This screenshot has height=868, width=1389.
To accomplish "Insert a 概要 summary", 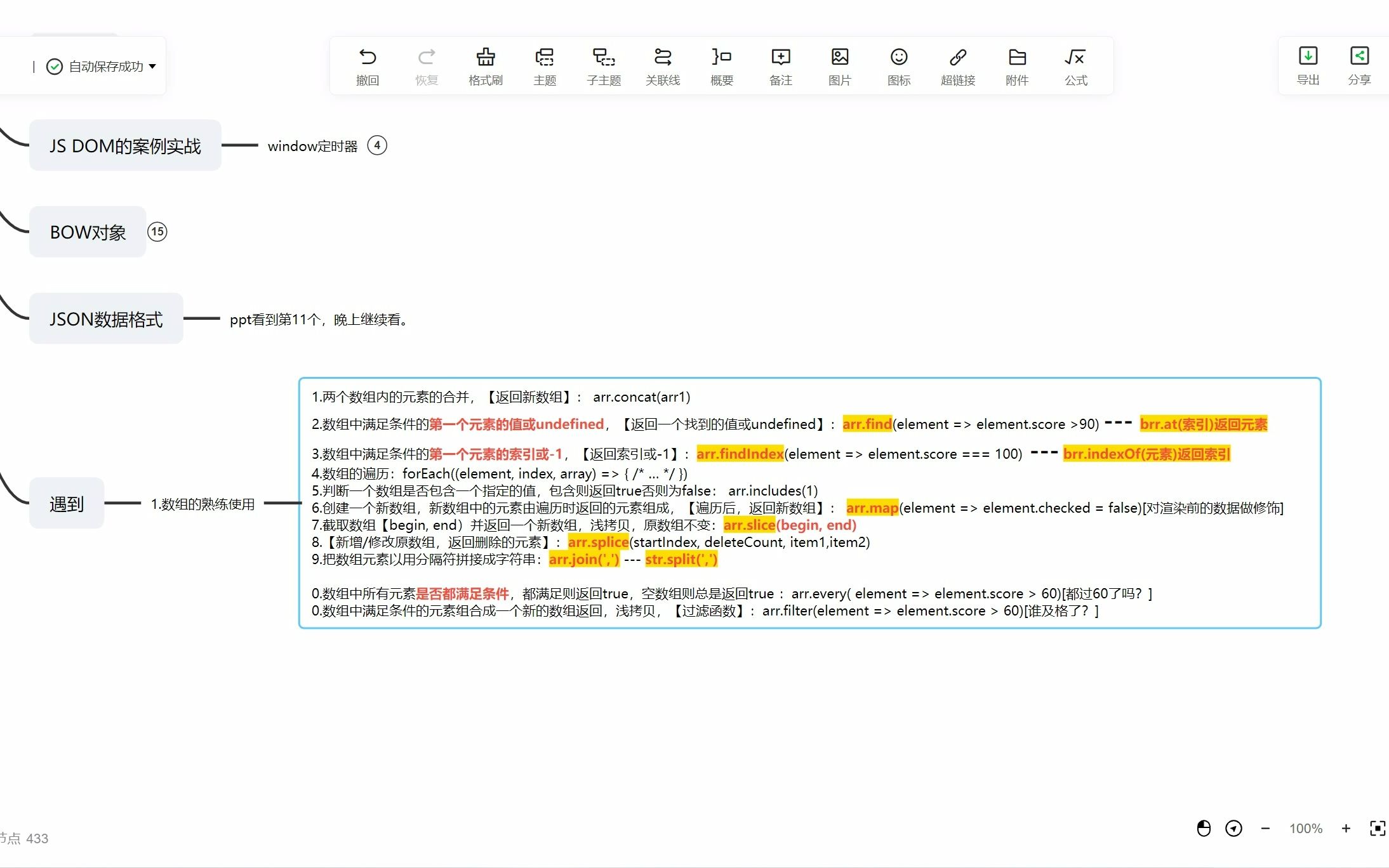I will click(722, 67).
